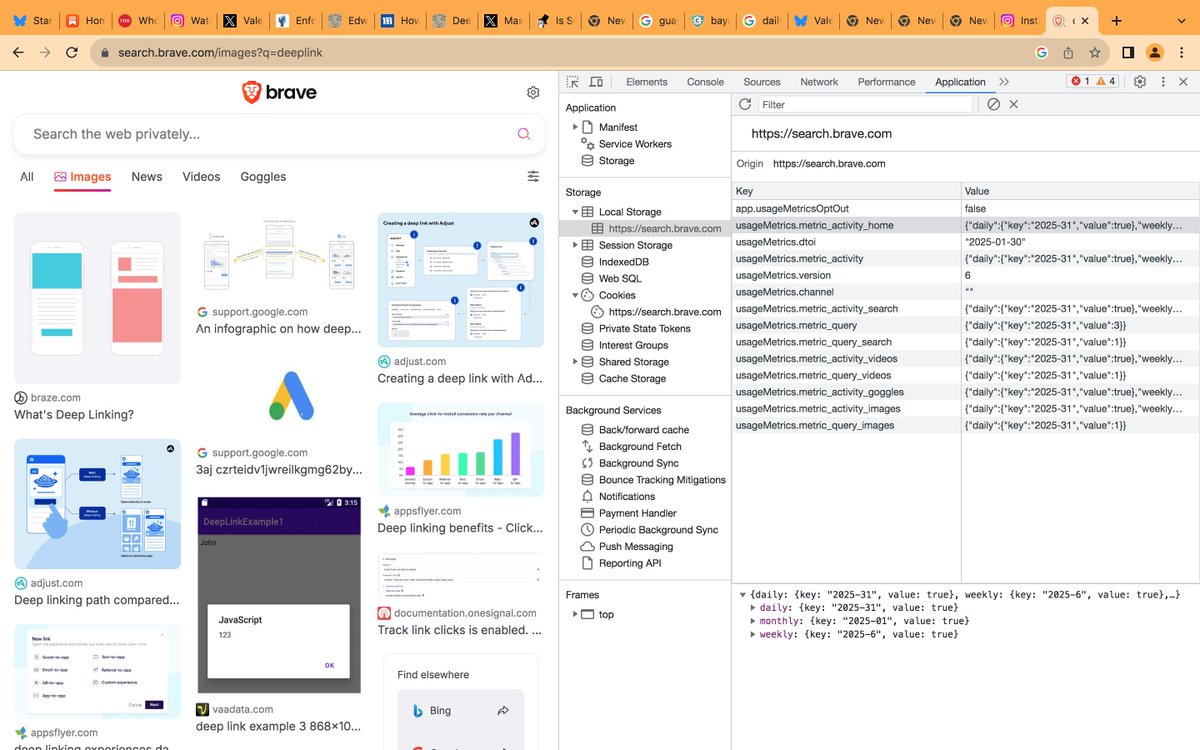Screen dimensions: 1200x750
Task: Select Interest Groups item
Action: click(633, 345)
